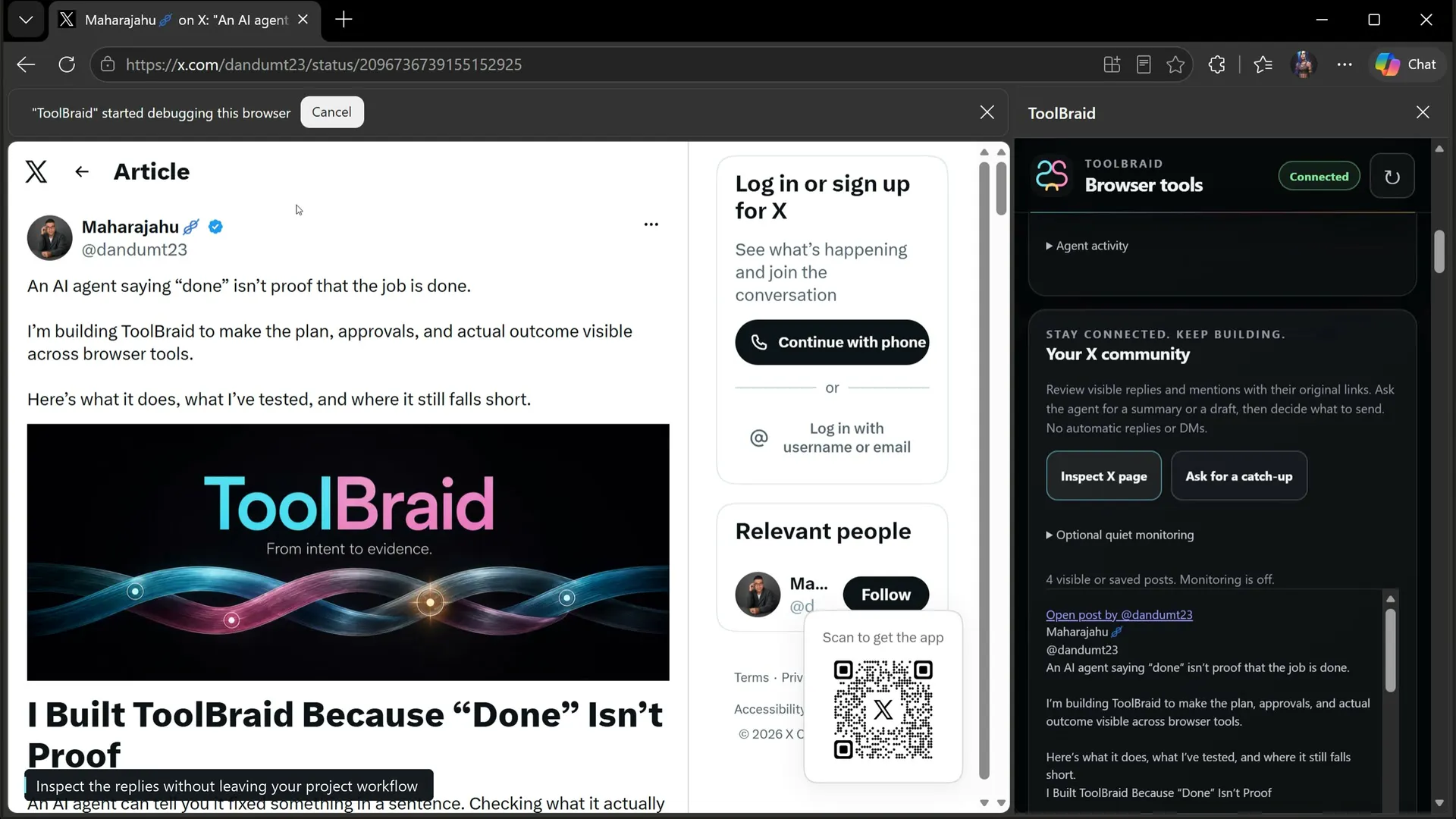
Task: Click the Relevant people heading
Action: 823,532
